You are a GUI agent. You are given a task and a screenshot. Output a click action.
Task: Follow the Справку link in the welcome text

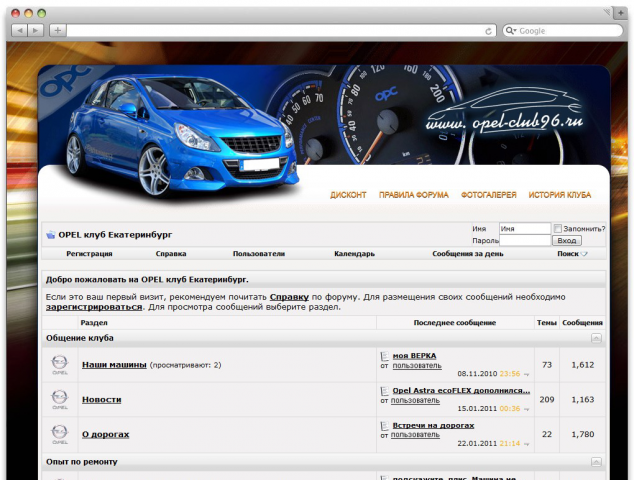click(289, 297)
